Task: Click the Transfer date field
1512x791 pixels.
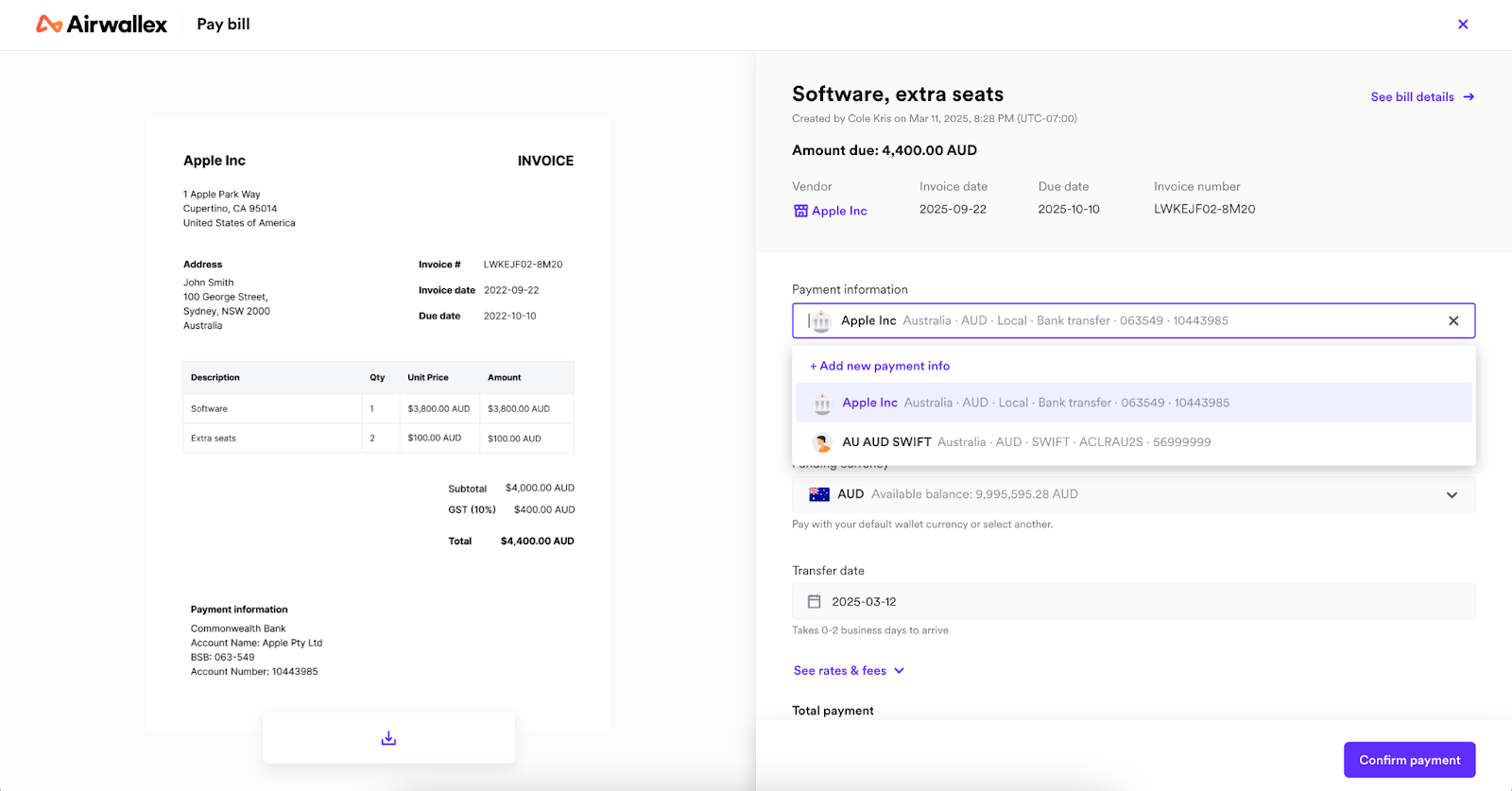Action: (1132, 602)
